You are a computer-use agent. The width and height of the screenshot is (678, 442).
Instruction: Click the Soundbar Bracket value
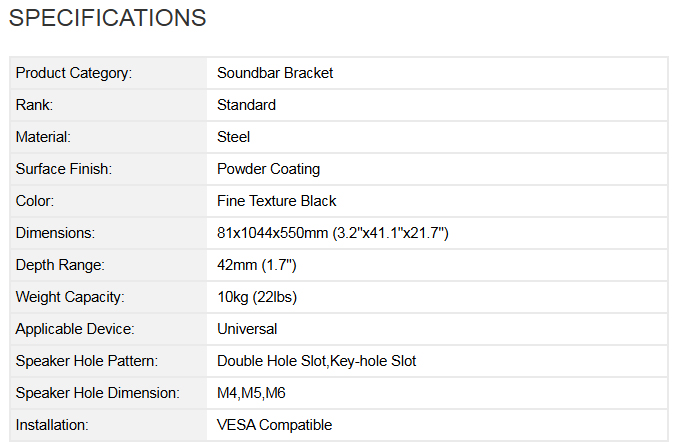pyautogui.click(x=275, y=73)
